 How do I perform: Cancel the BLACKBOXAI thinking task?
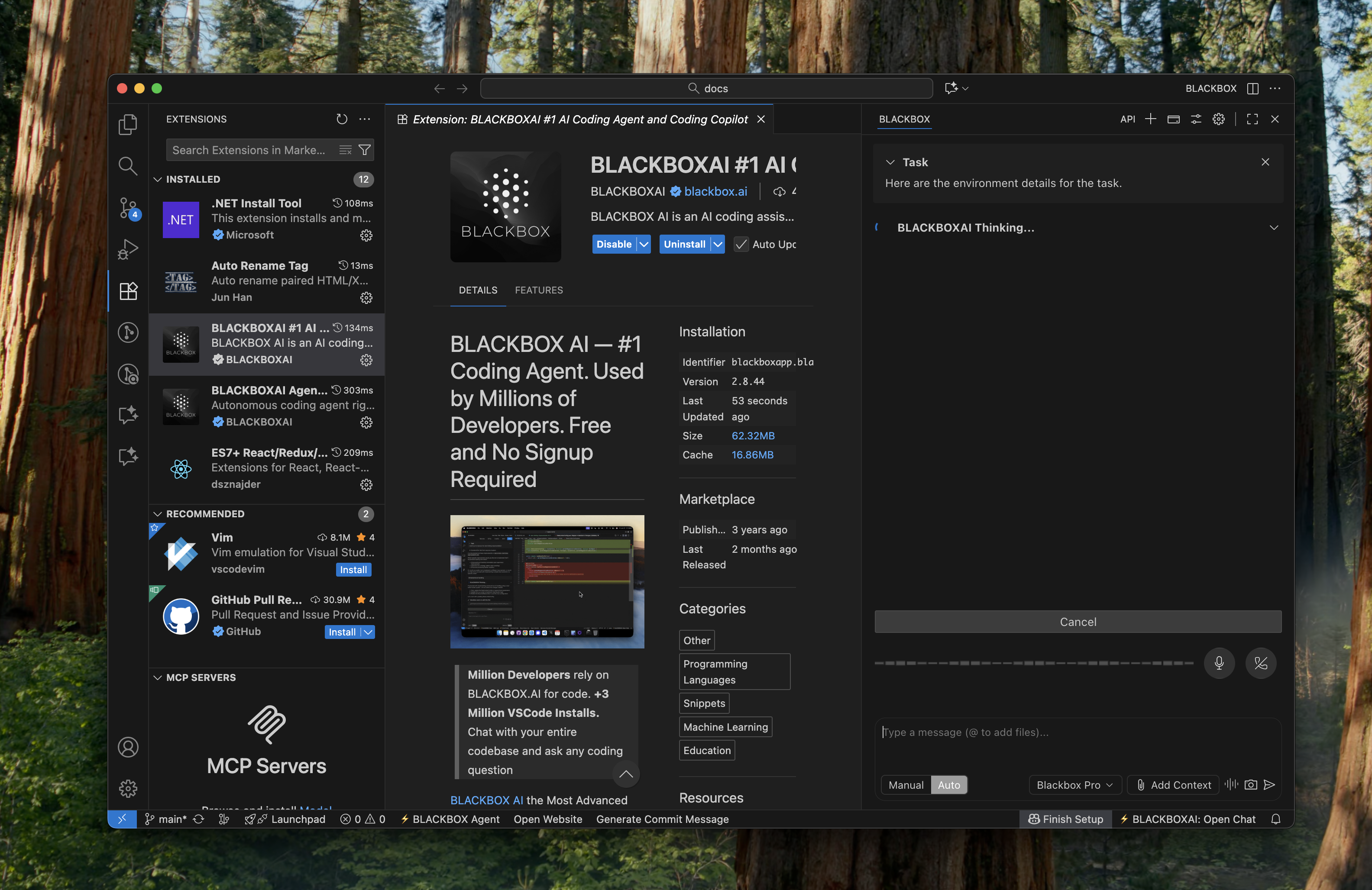pos(1078,622)
